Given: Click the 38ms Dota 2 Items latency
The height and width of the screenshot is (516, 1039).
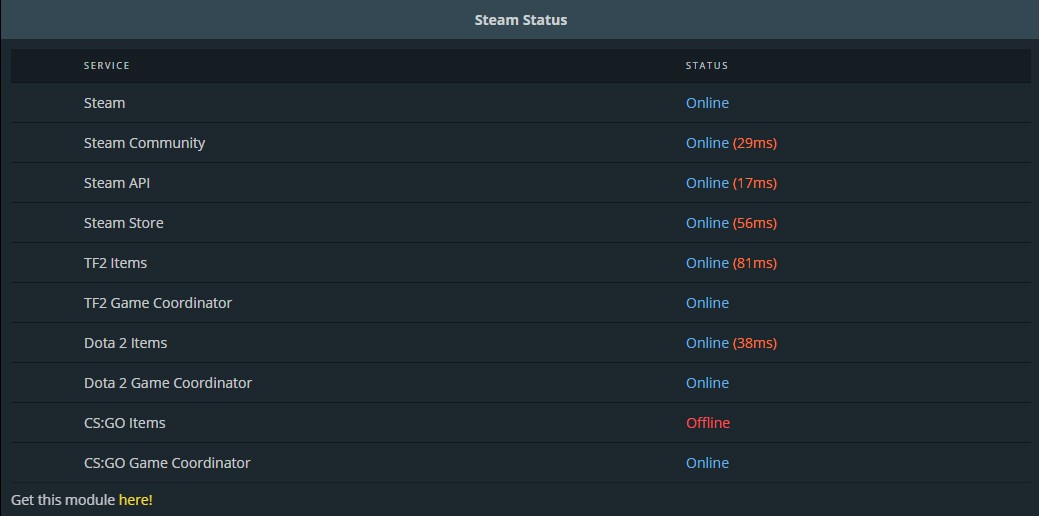Looking at the screenshot, I should [x=755, y=342].
